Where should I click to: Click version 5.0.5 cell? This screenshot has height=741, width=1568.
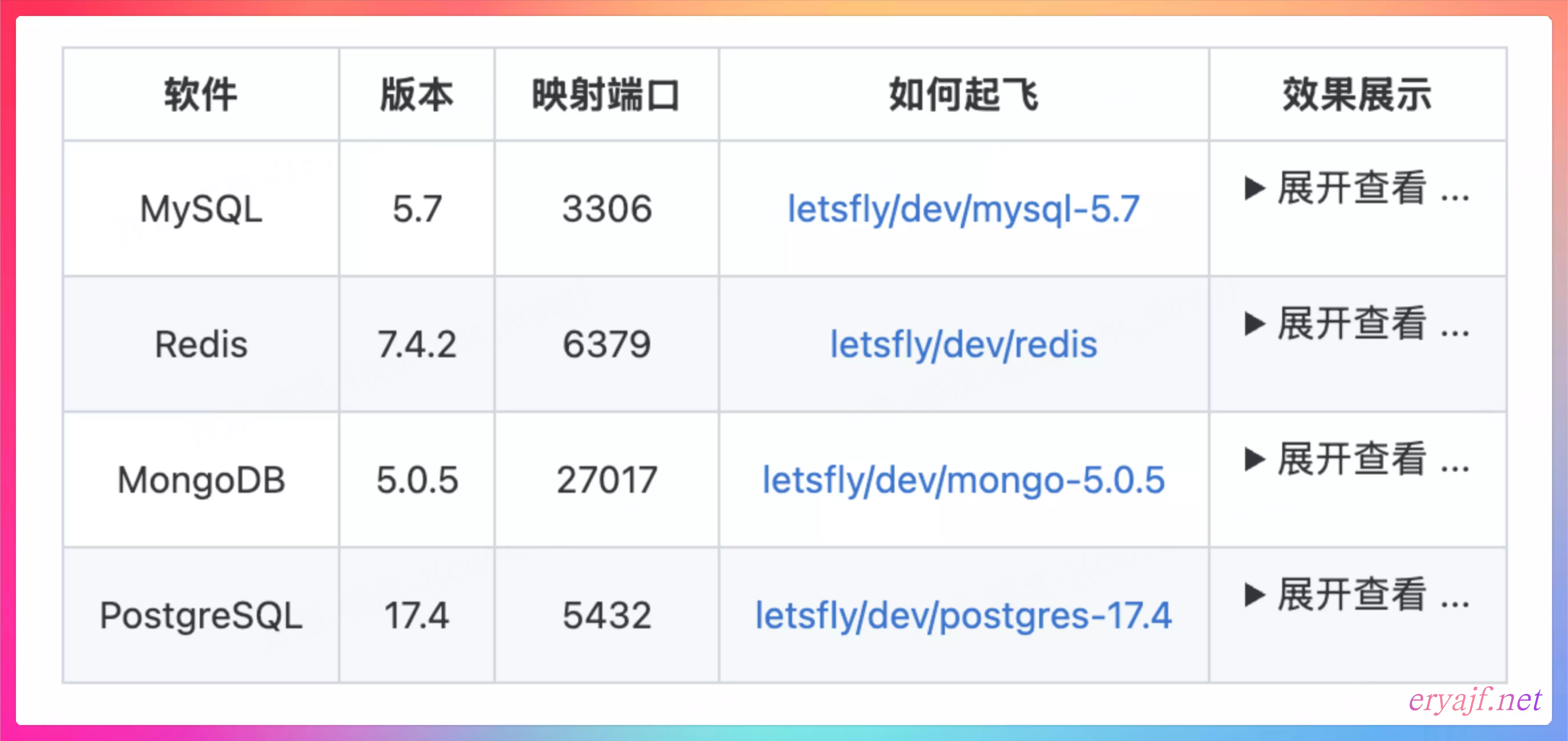[x=417, y=480]
